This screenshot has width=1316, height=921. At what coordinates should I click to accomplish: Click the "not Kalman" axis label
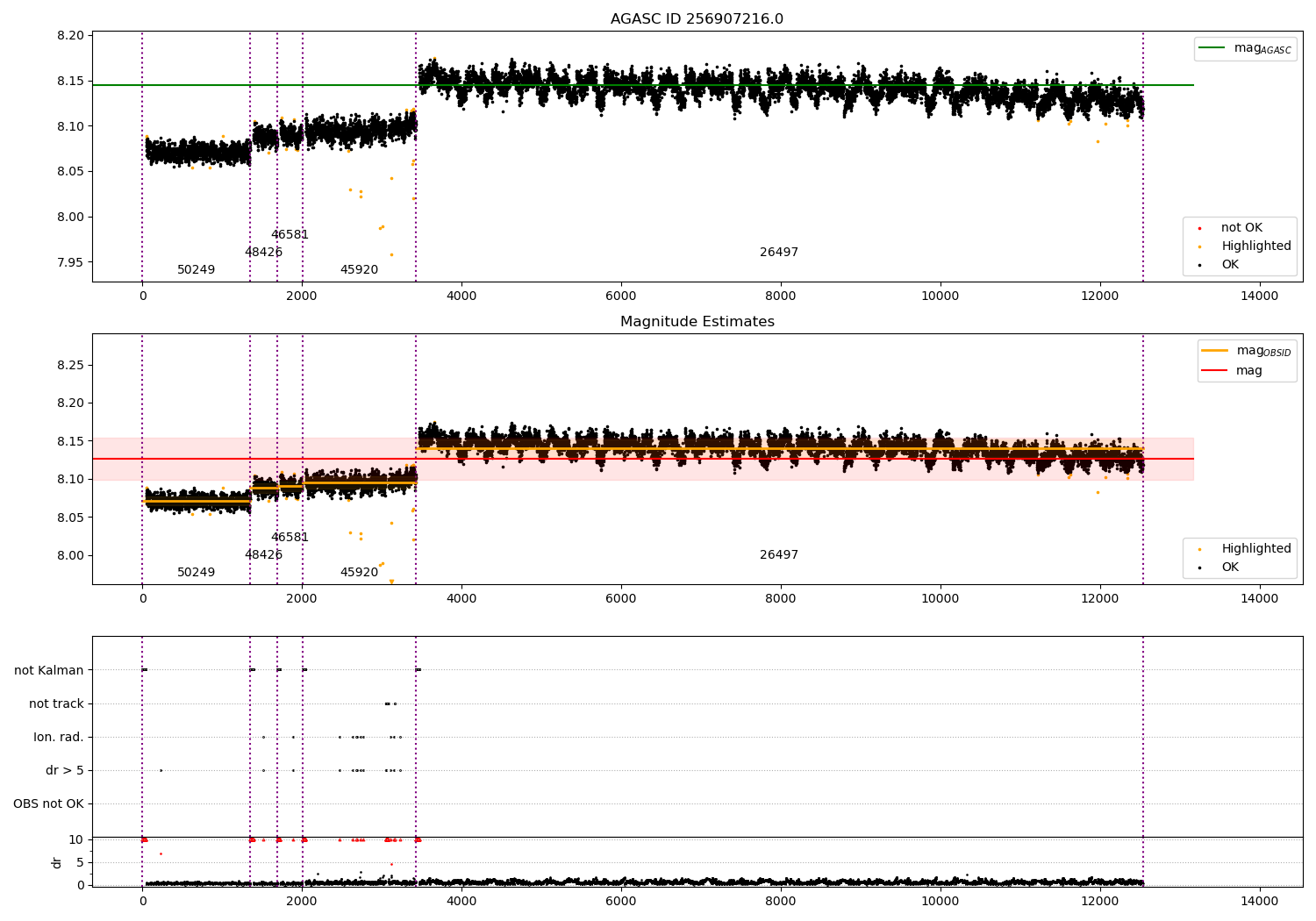(x=49, y=670)
